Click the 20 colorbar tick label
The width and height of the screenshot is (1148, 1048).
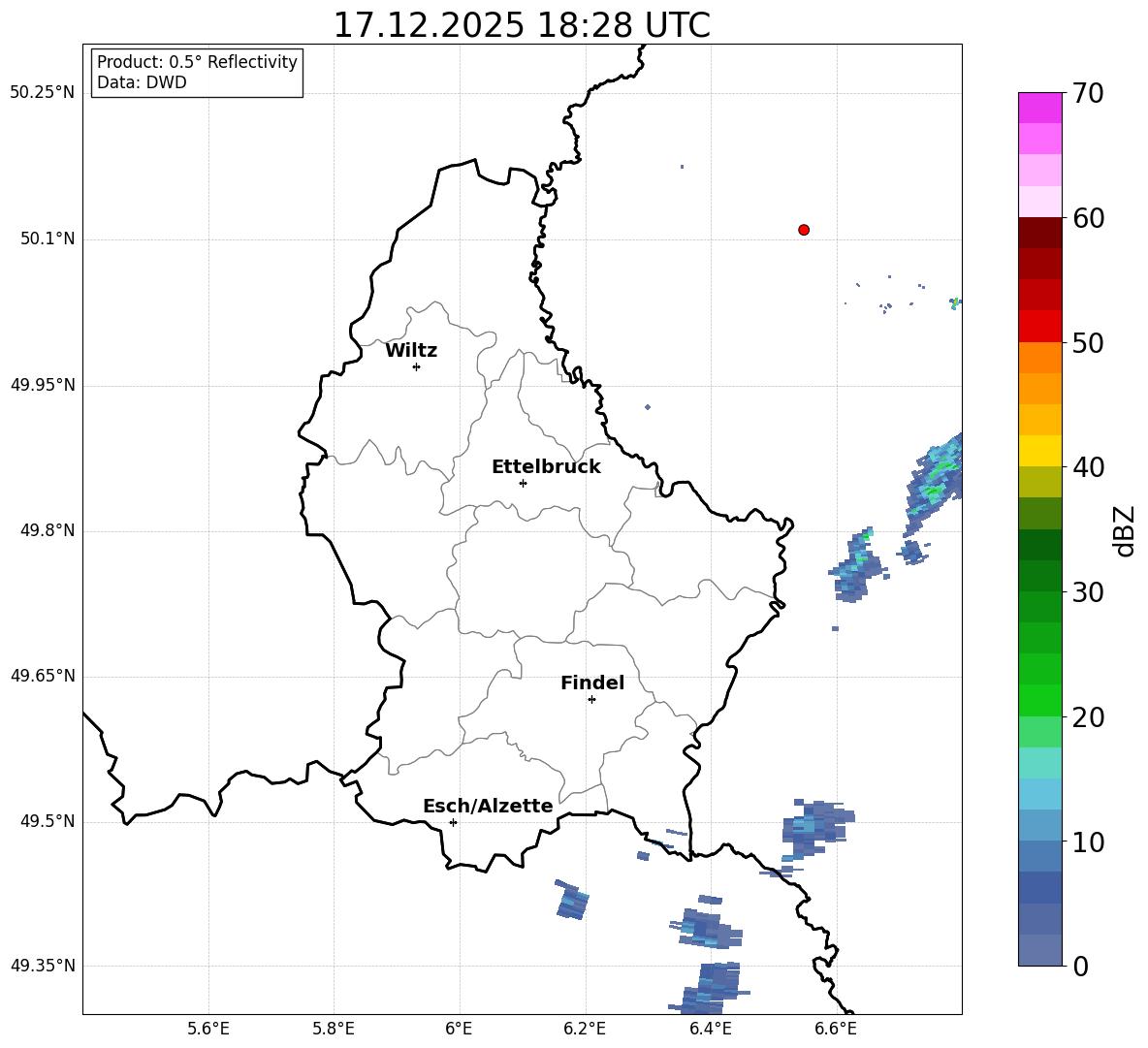[x=1088, y=717]
